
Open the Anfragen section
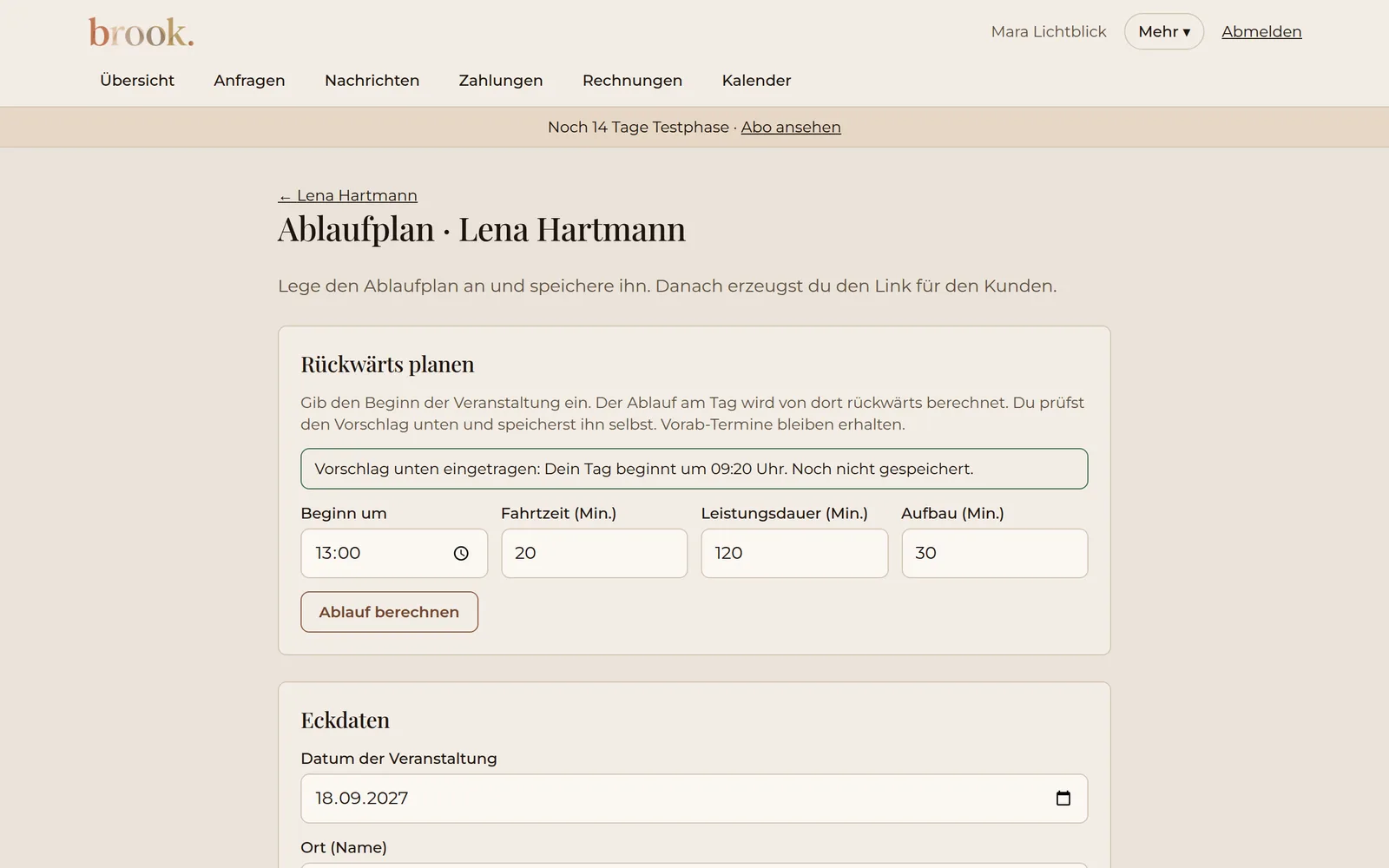point(249,81)
